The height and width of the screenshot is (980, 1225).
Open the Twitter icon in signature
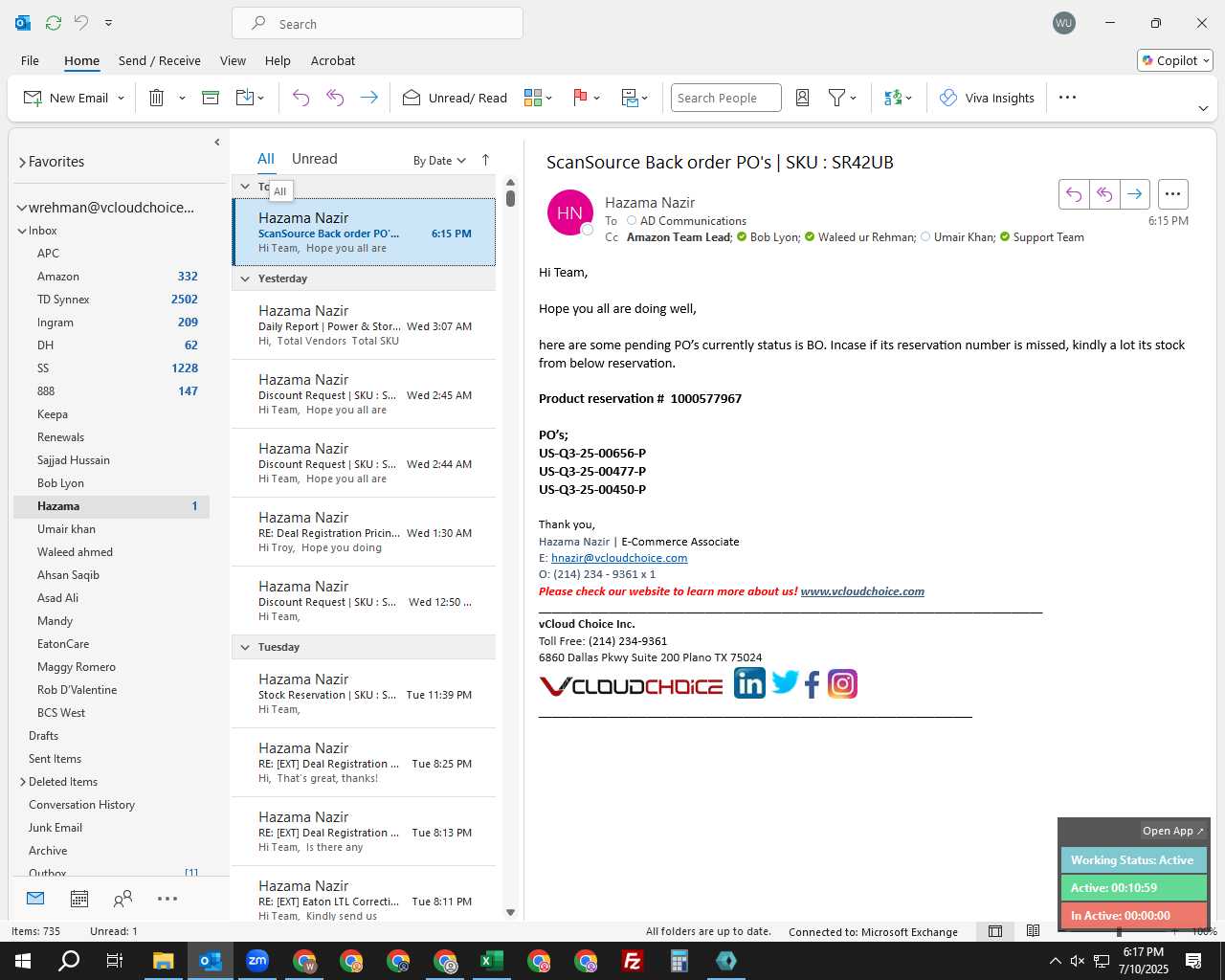click(x=785, y=682)
